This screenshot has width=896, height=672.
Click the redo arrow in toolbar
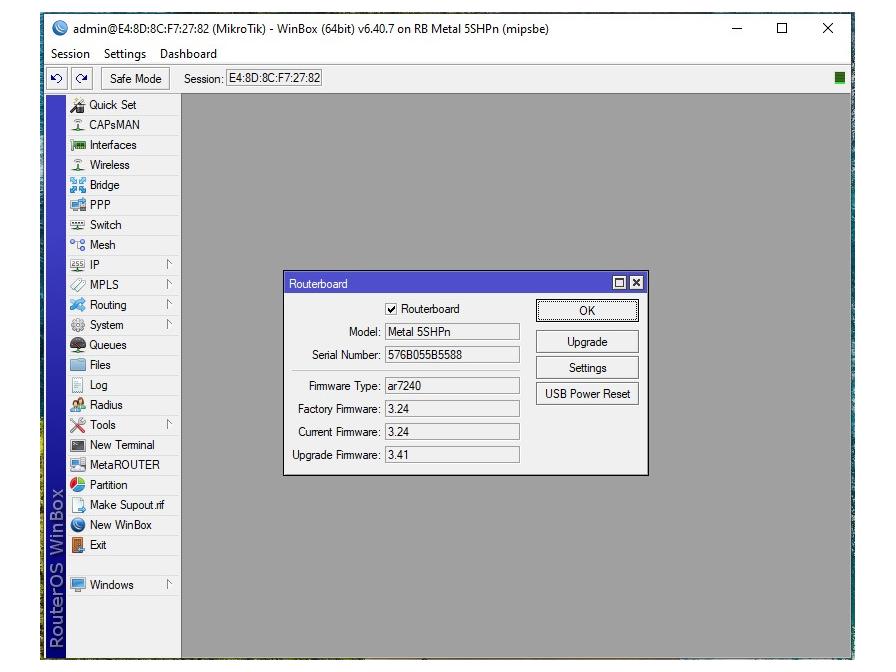coord(81,79)
